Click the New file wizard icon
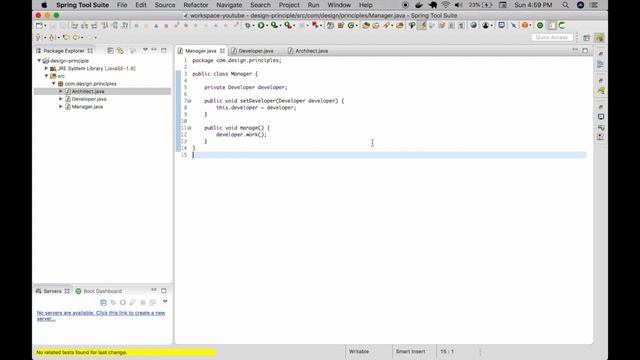The image size is (640, 360). click(x=39, y=25)
